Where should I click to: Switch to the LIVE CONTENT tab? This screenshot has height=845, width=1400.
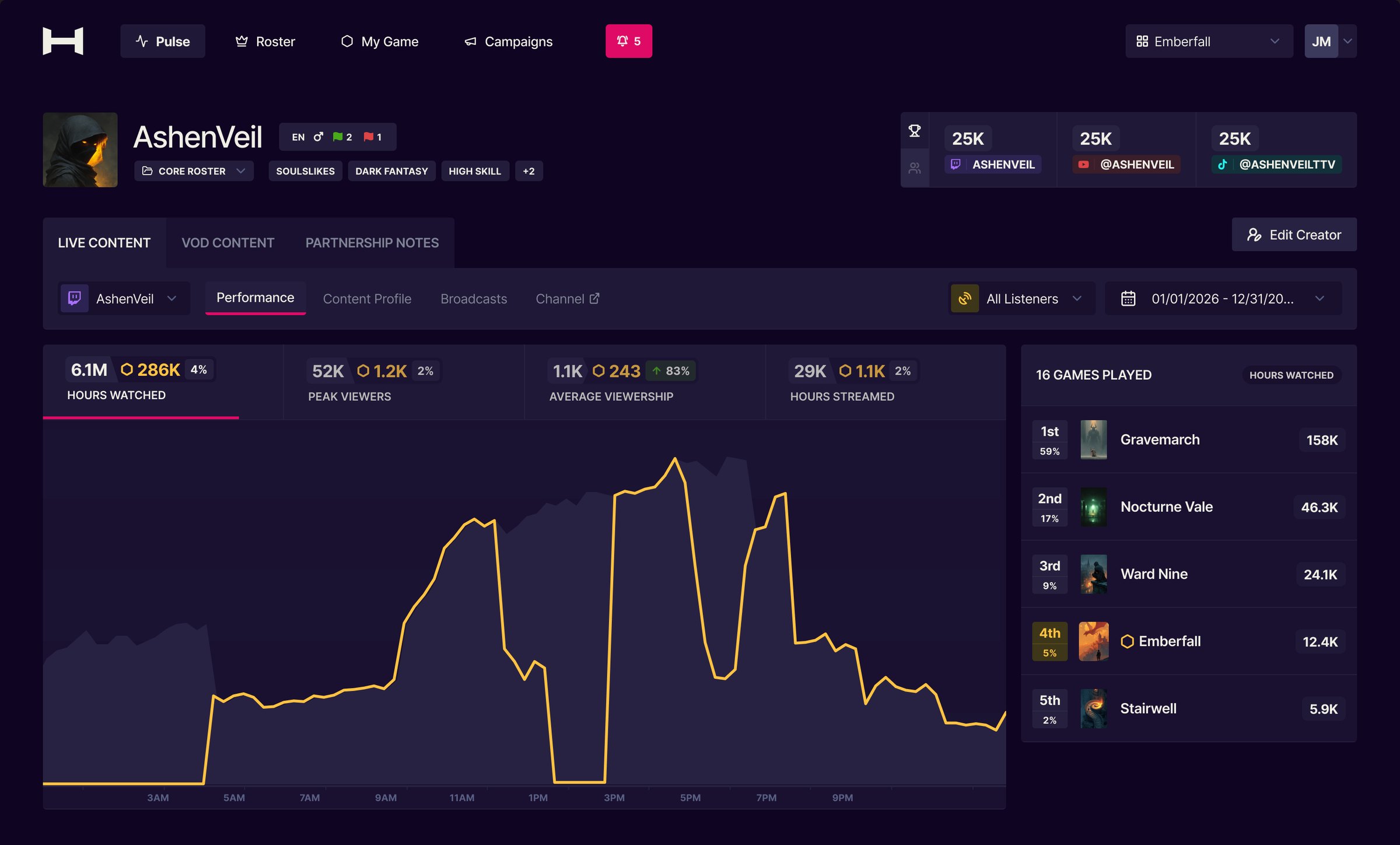[104, 243]
